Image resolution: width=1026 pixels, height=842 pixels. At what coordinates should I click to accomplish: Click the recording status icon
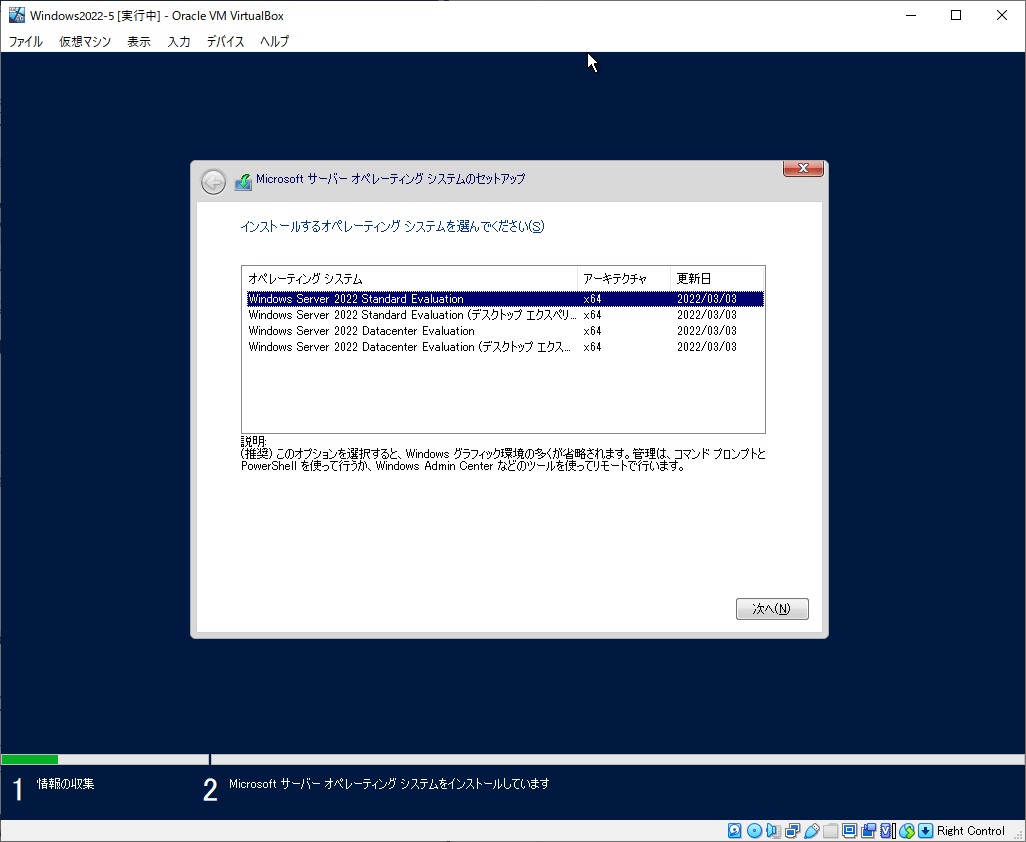(868, 831)
